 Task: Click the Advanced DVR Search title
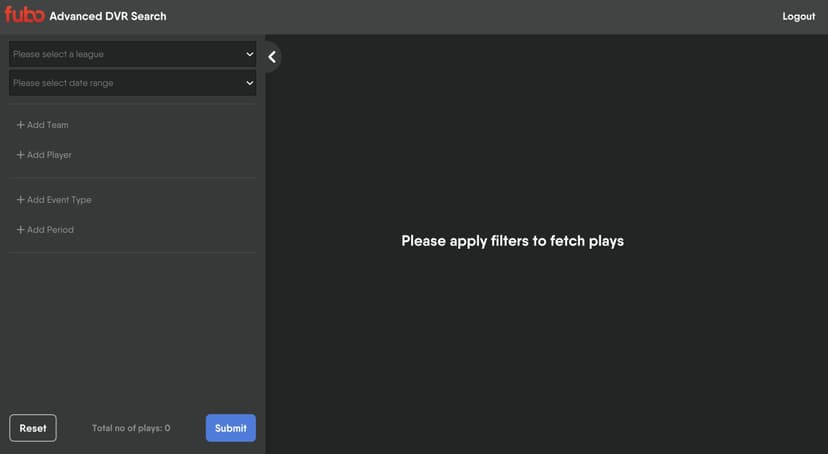[108, 16]
